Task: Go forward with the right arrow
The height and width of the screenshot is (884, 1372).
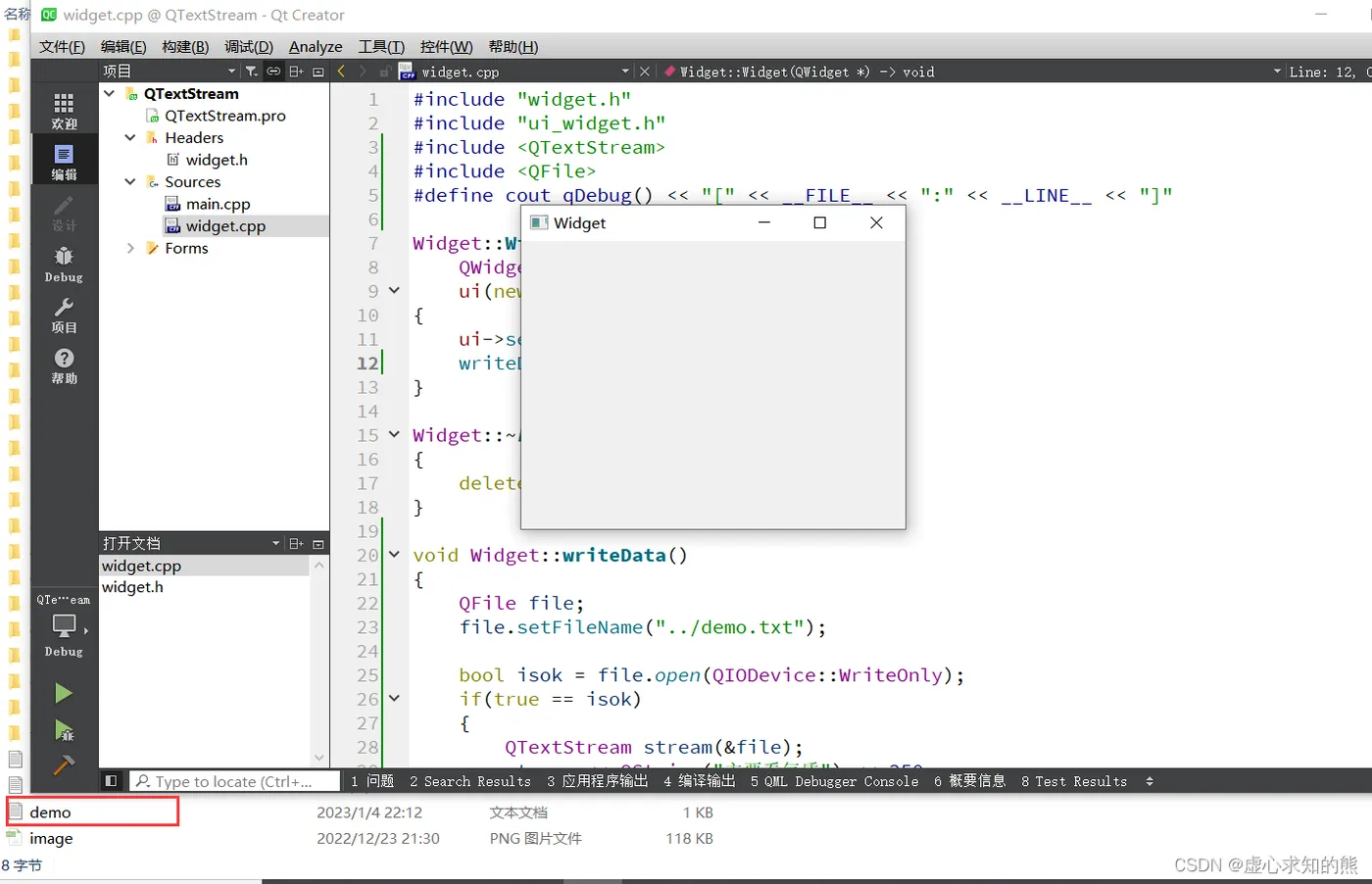Action: (363, 72)
